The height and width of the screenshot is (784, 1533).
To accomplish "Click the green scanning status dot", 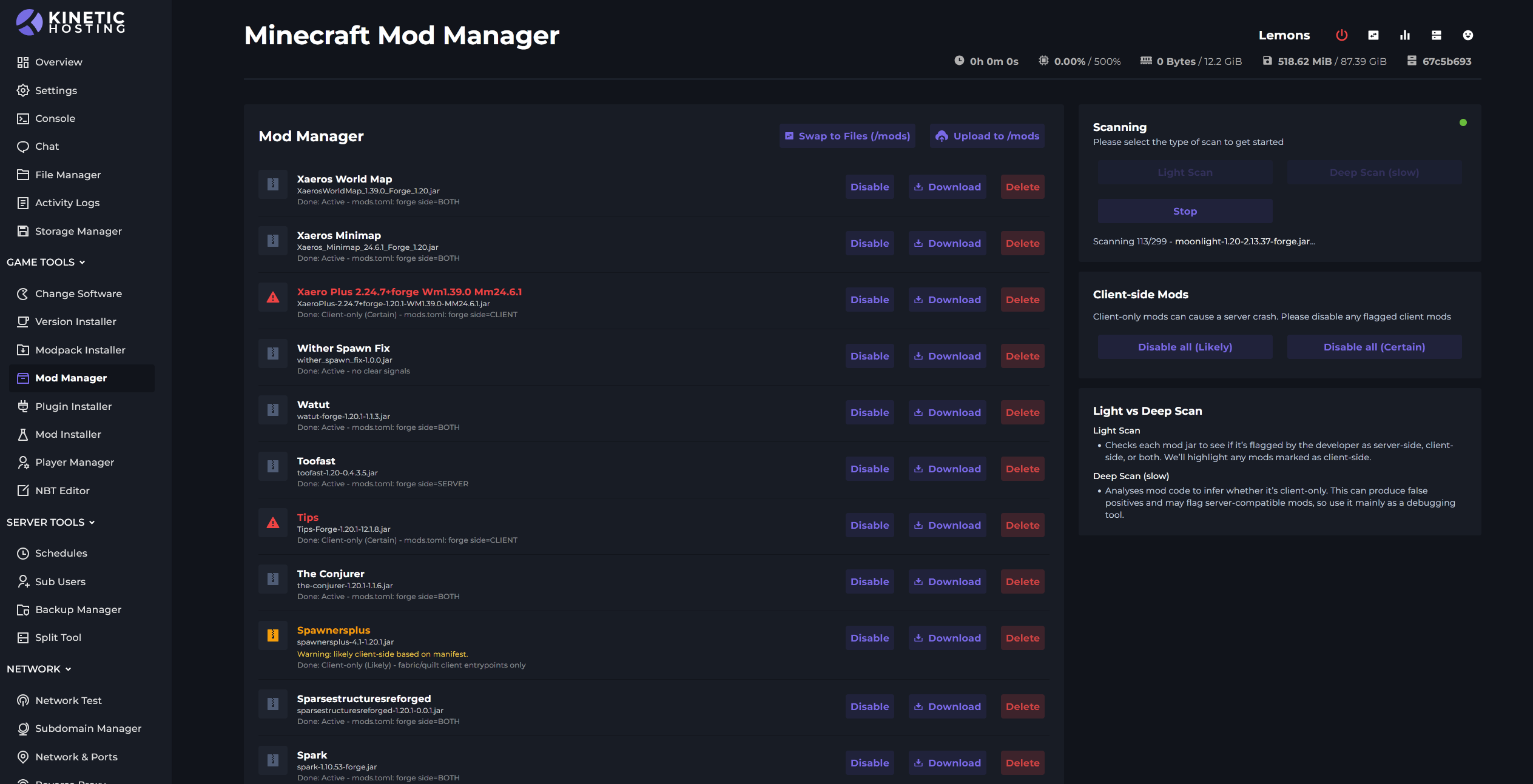I will 1463,122.
